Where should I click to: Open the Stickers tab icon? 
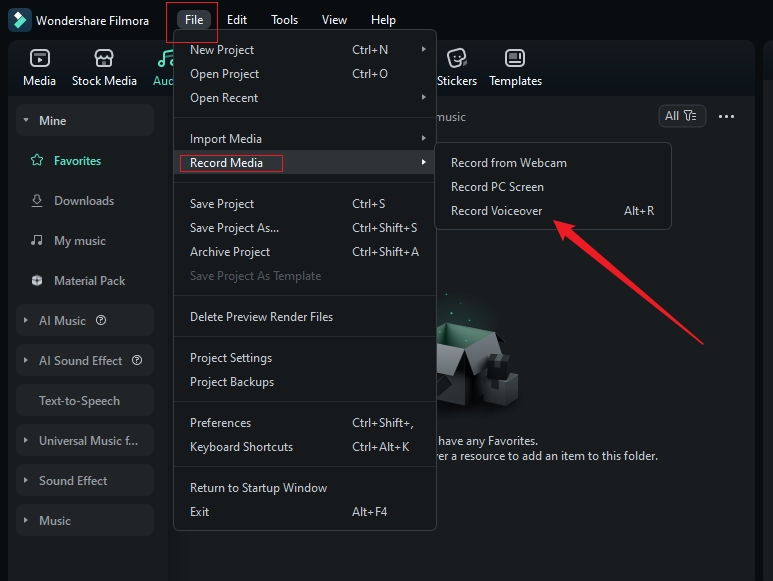click(x=457, y=58)
